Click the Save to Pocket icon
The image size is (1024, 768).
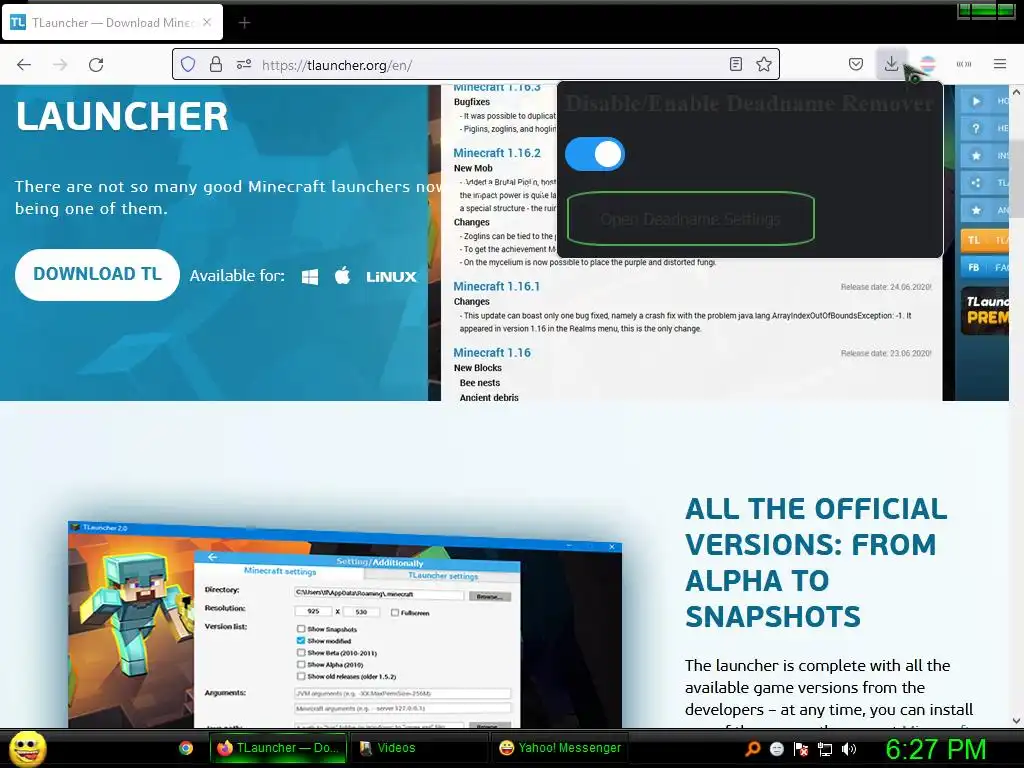[x=856, y=64]
